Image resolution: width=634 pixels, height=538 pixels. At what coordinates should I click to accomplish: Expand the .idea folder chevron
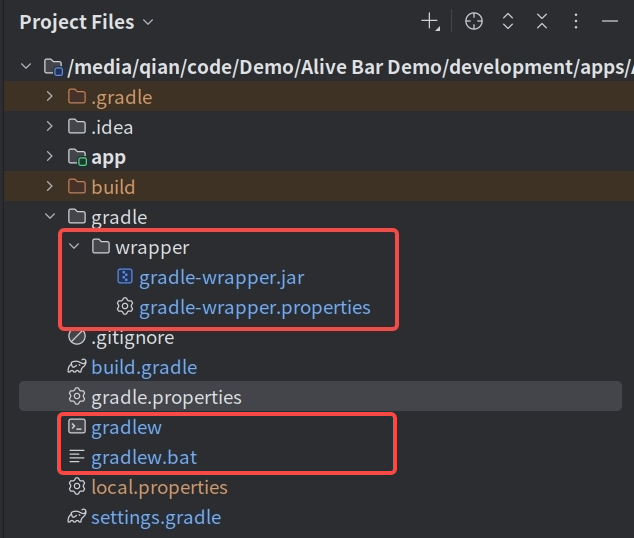click(x=50, y=126)
